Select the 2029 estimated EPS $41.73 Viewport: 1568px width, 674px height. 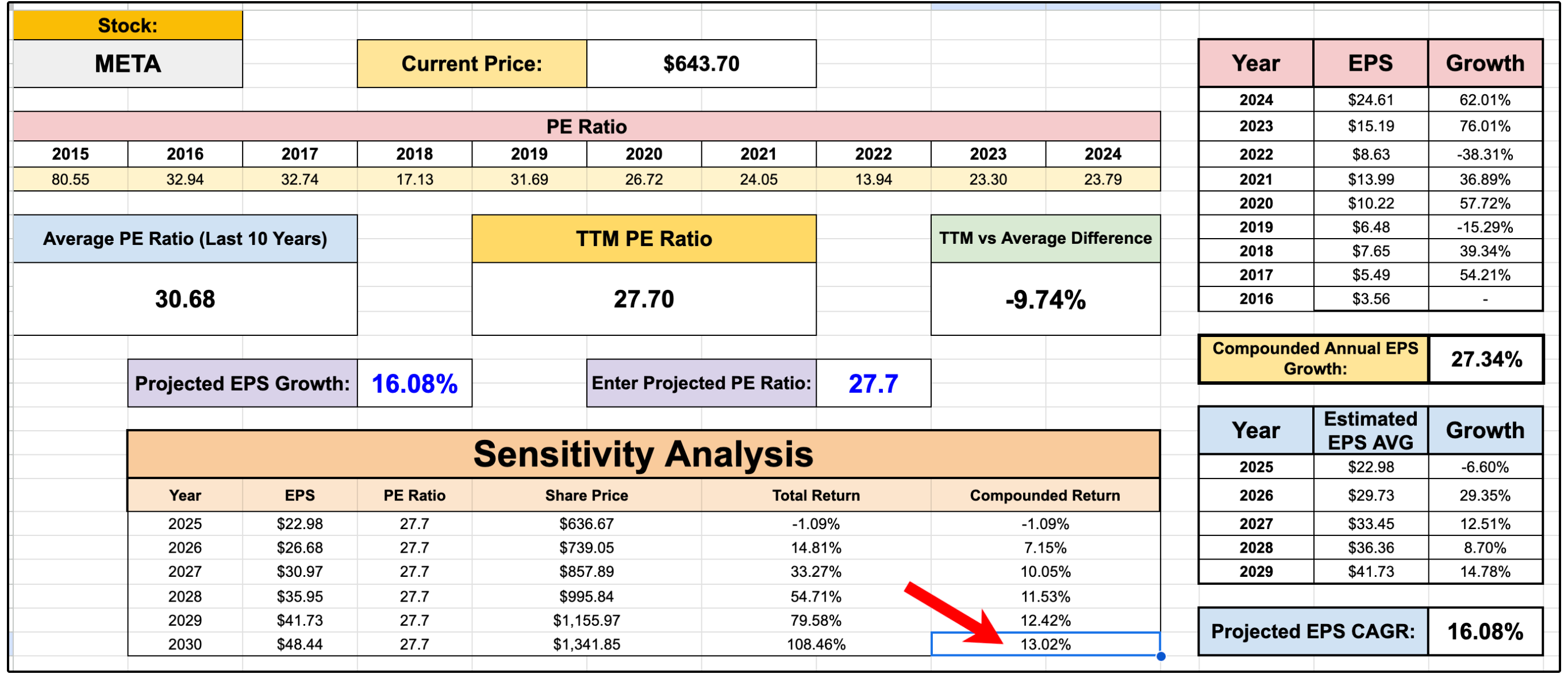[1370, 572]
